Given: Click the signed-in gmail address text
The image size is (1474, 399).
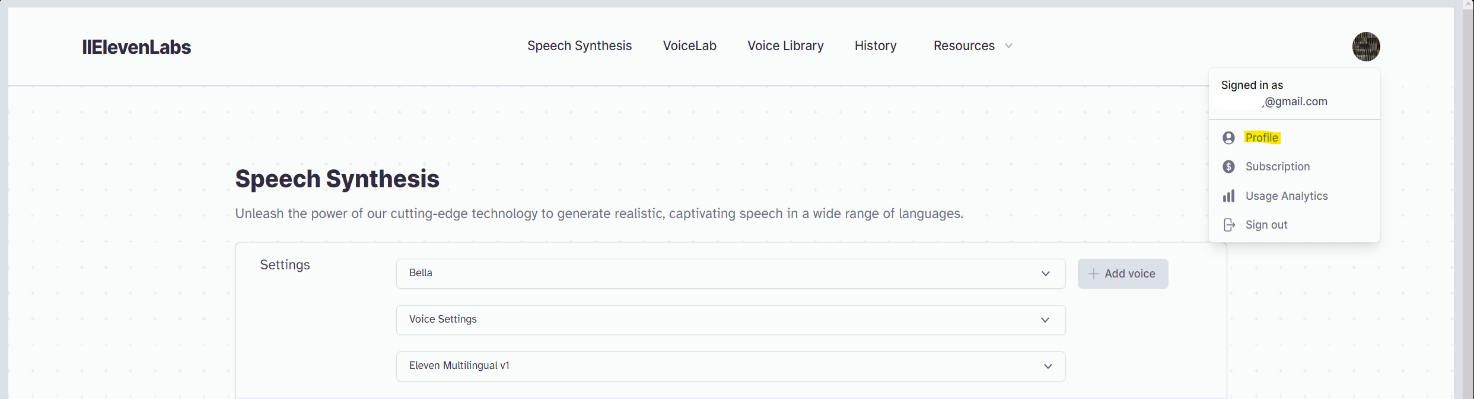Looking at the screenshot, I should (x=1294, y=102).
